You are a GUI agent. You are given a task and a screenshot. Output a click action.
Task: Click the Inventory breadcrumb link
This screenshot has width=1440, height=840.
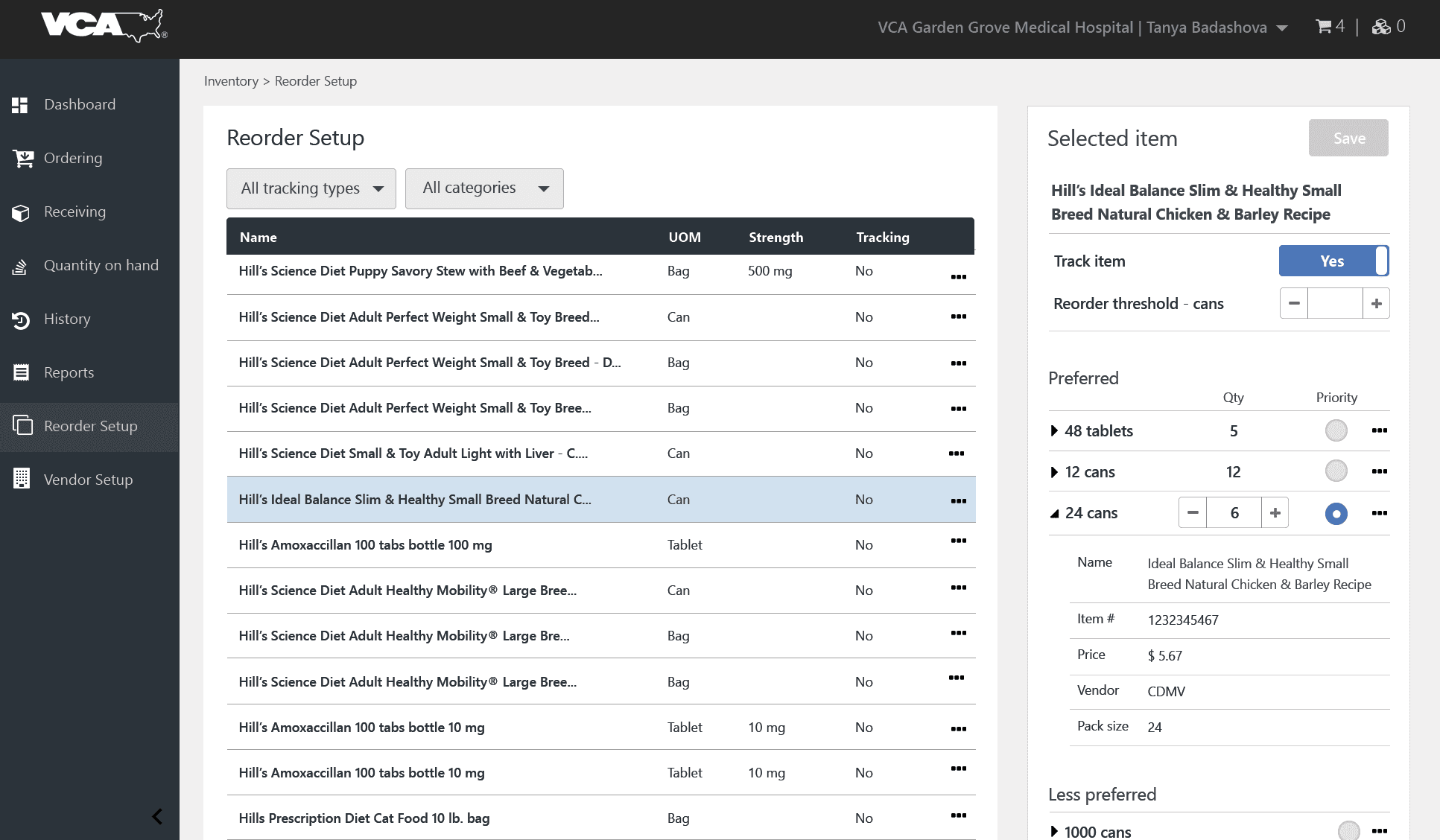coord(231,81)
